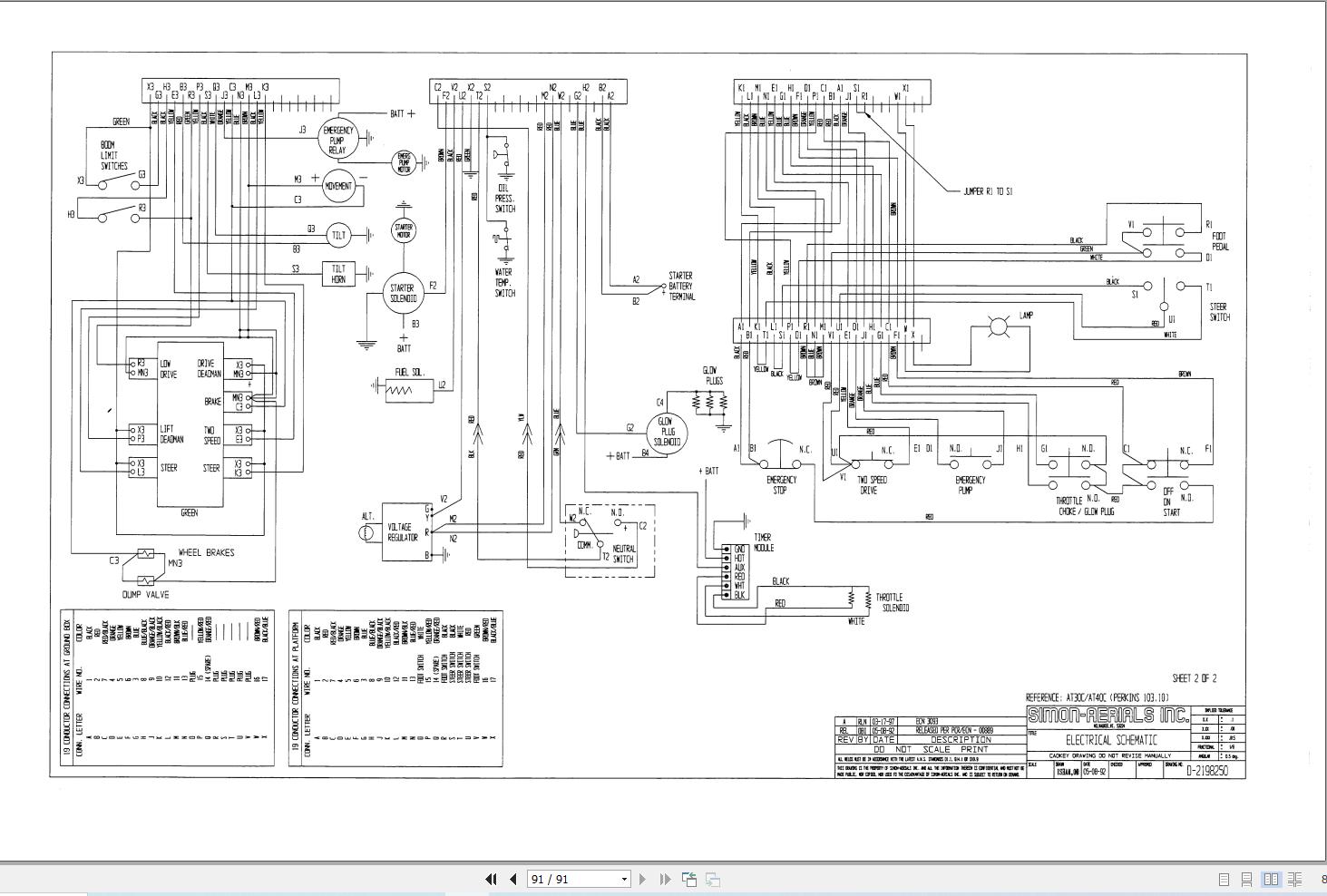Click the Starter Solenoid circle
This screenshot has height=896, width=1327.
point(404,293)
